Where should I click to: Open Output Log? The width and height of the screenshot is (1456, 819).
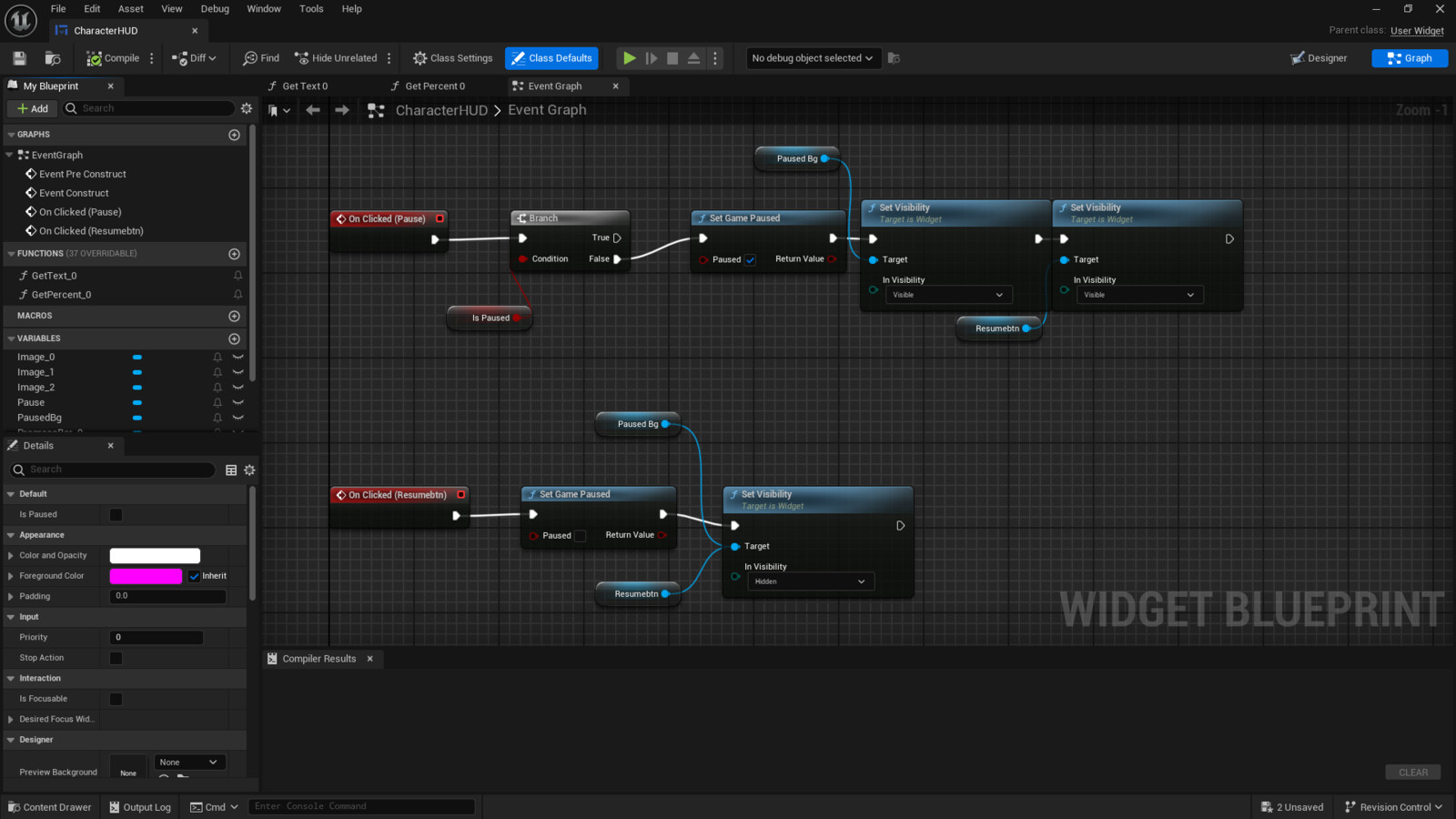pyautogui.click(x=140, y=807)
